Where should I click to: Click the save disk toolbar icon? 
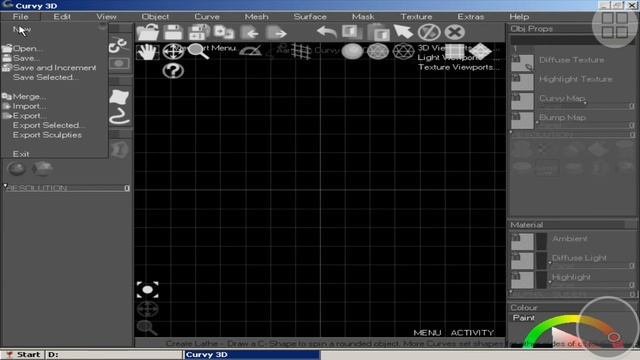point(173,32)
